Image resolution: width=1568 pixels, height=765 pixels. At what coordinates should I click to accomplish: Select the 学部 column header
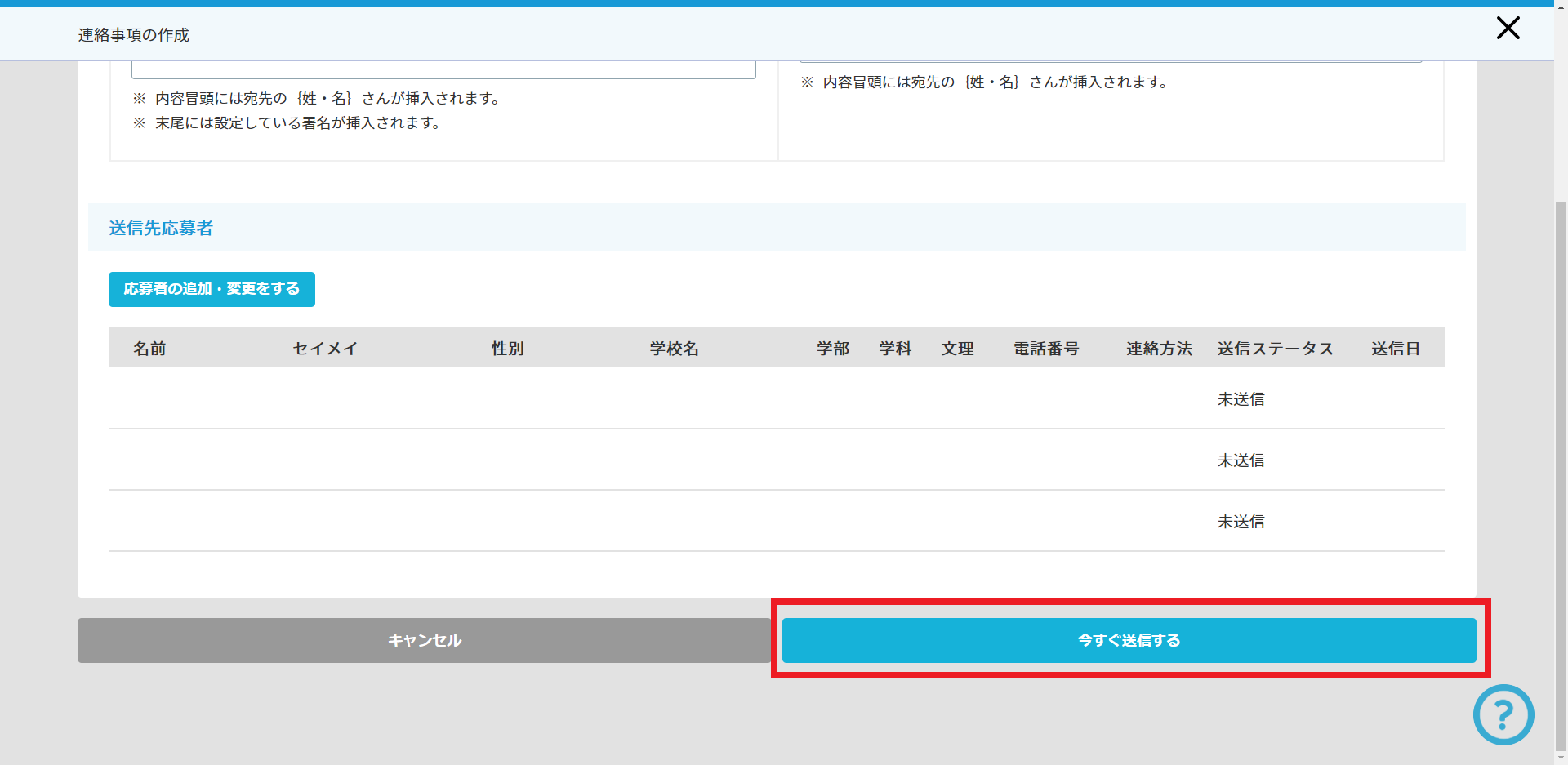833,349
